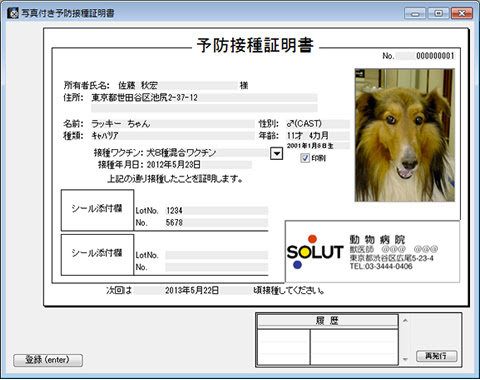Click the empty second LotNo. field
The height and width of the screenshot is (380, 480).
click(x=216, y=255)
